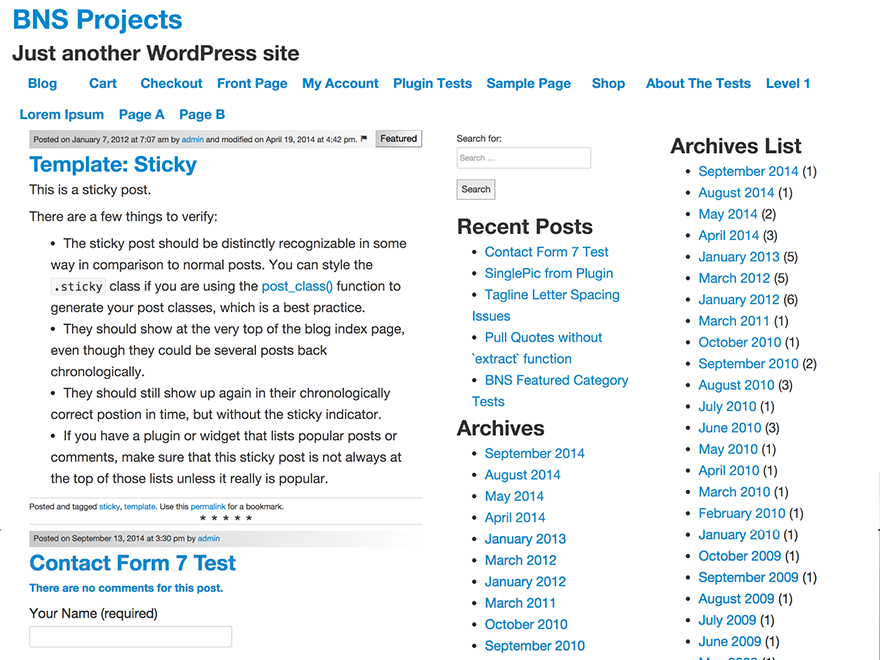Open the Checkout page from the navigation
880x660 pixels.
[171, 83]
